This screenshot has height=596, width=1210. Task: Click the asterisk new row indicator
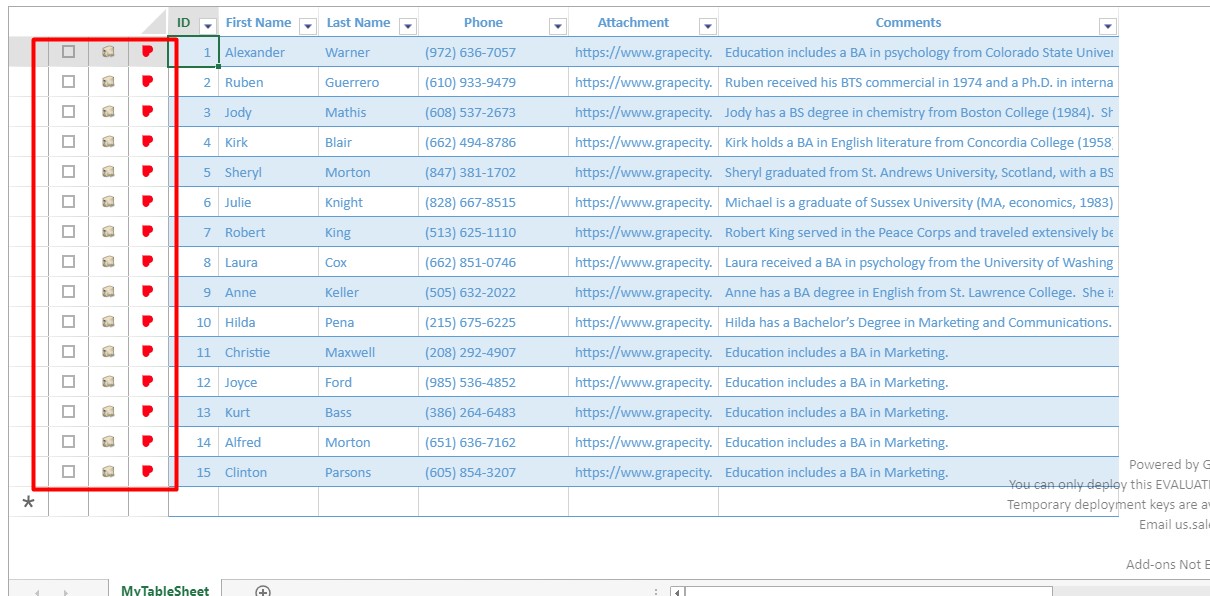[29, 502]
